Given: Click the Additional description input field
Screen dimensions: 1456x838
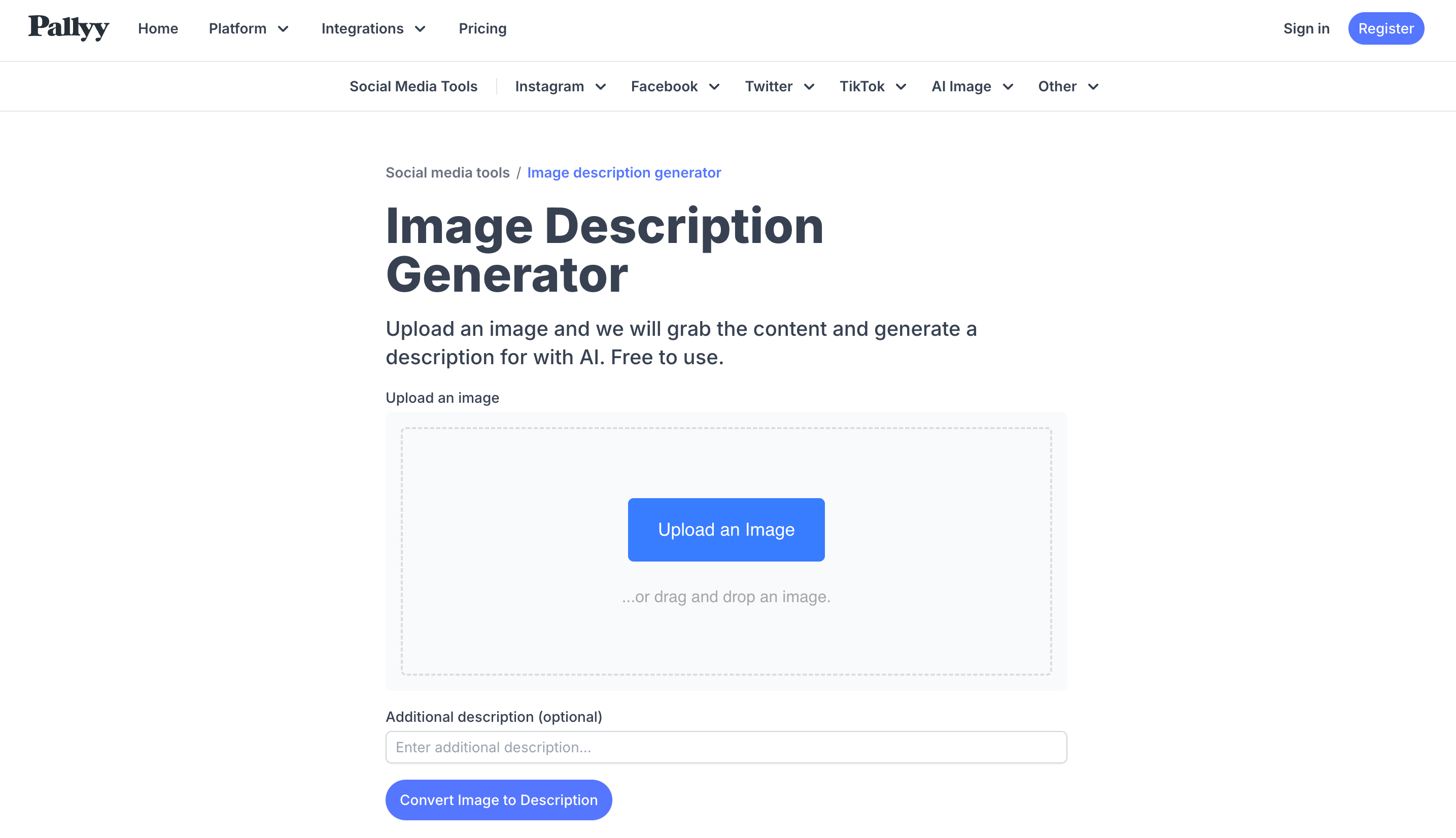Looking at the screenshot, I should (x=726, y=747).
